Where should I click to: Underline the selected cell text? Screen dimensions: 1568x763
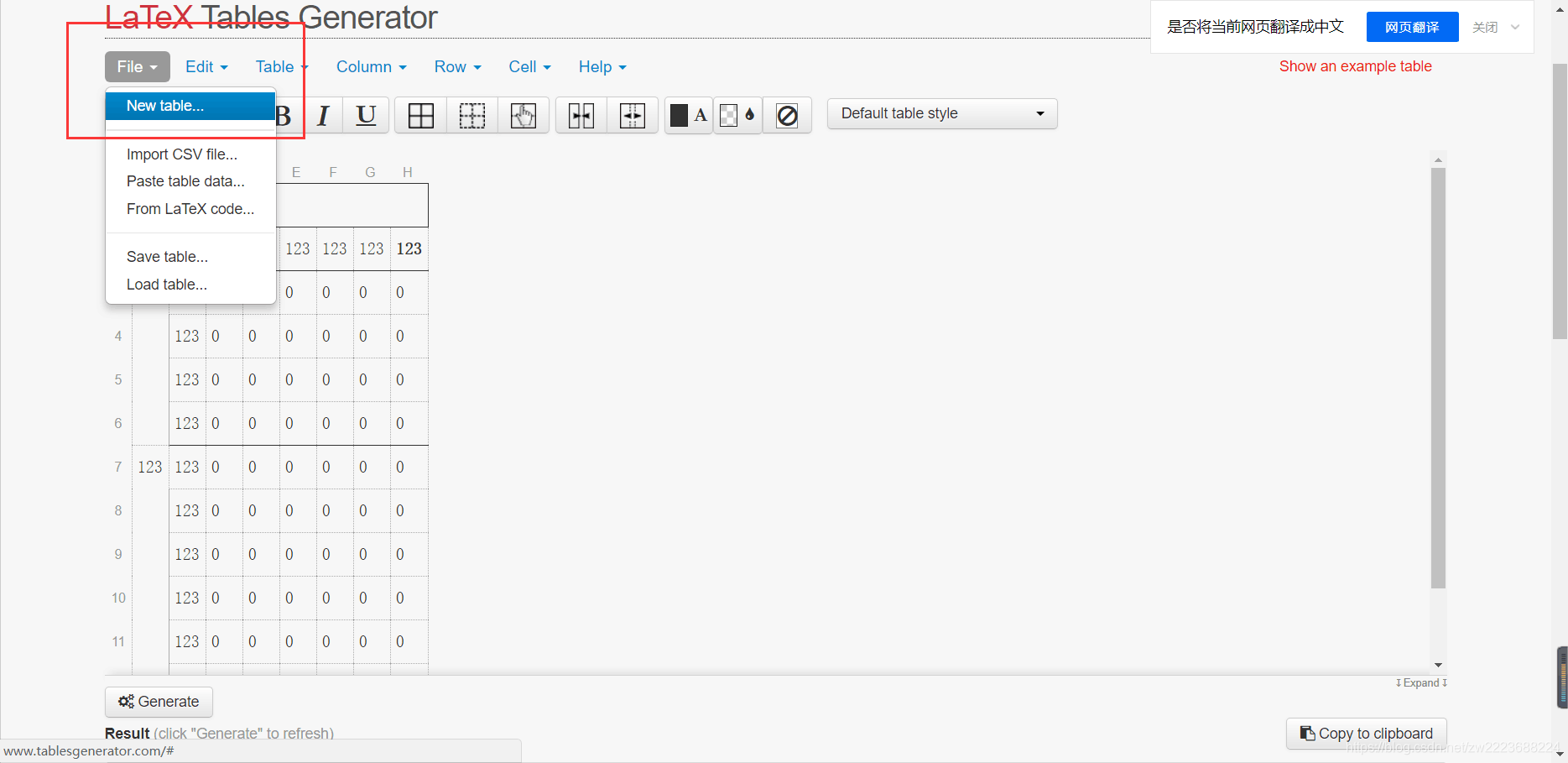(x=367, y=116)
